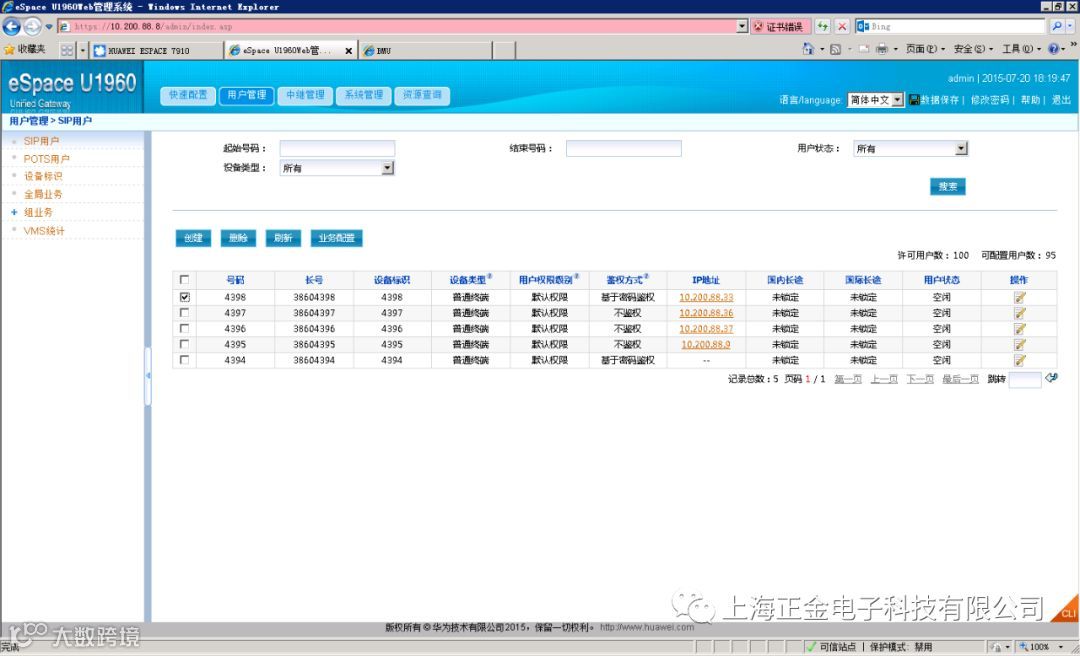The width and height of the screenshot is (1080, 656).
Task: Click the printer icon in command bar
Action: (882, 50)
